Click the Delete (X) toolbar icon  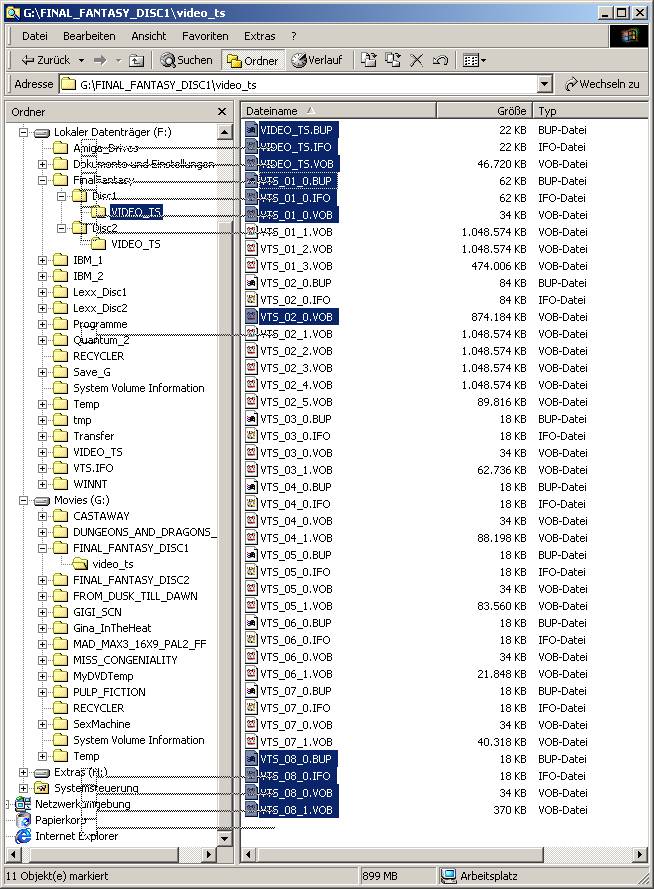coord(417,61)
